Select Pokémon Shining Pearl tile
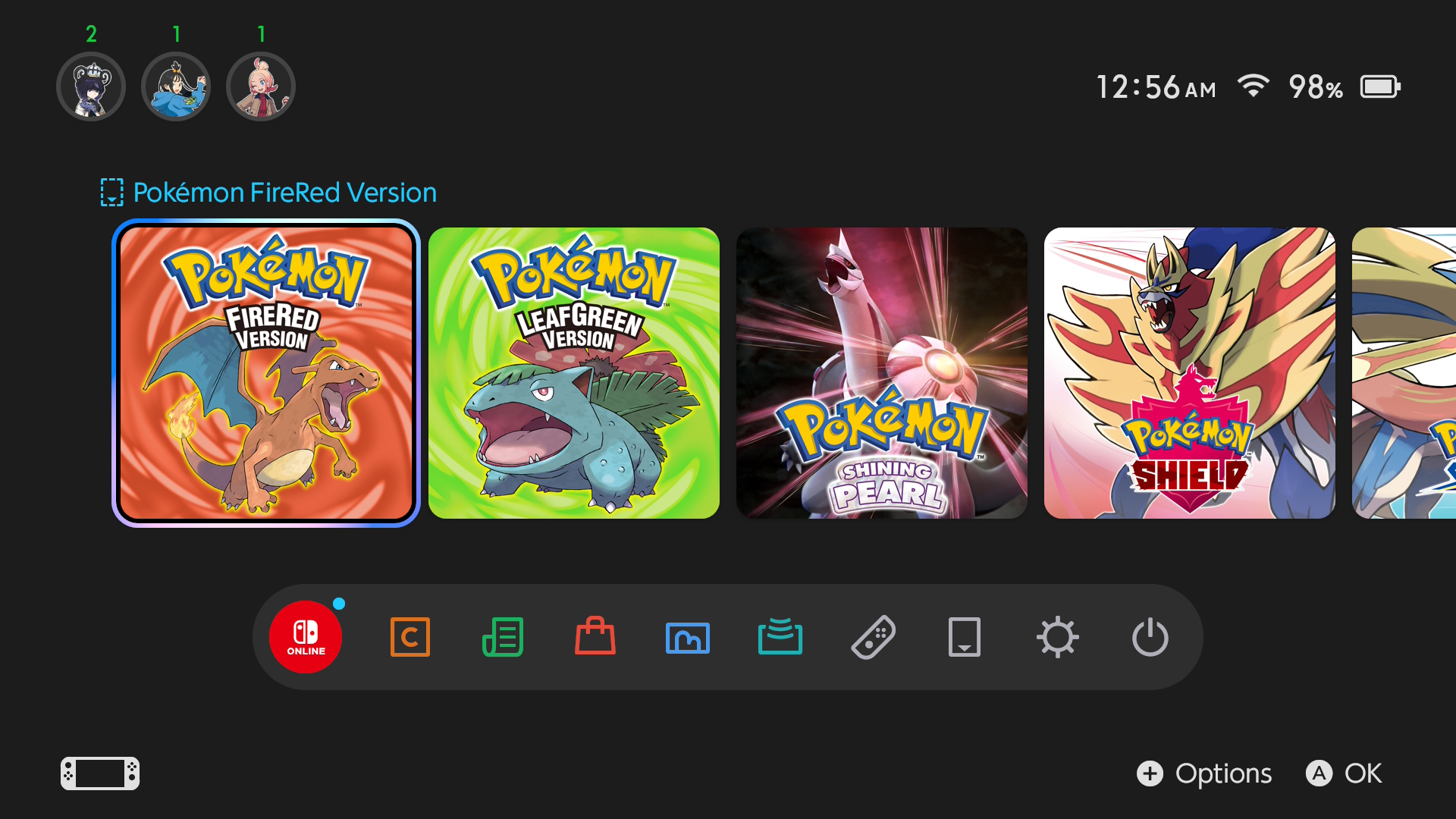The width and height of the screenshot is (1456, 819). pyautogui.click(x=882, y=373)
